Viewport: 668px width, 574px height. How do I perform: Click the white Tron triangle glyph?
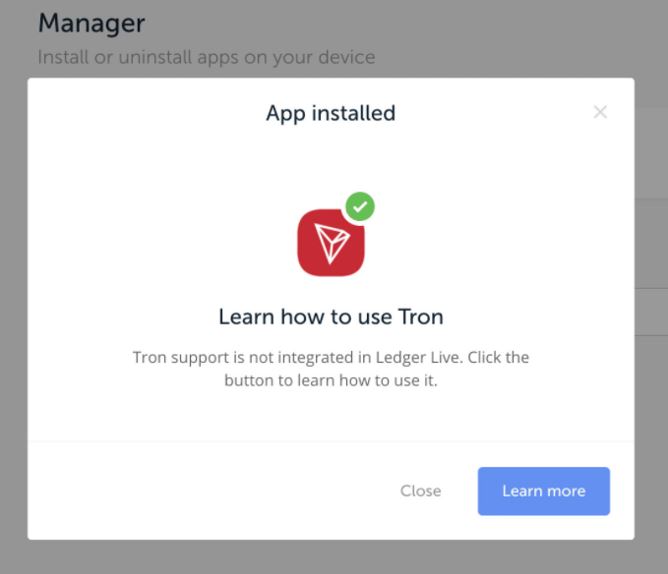pyautogui.click(x=330, y=244)
